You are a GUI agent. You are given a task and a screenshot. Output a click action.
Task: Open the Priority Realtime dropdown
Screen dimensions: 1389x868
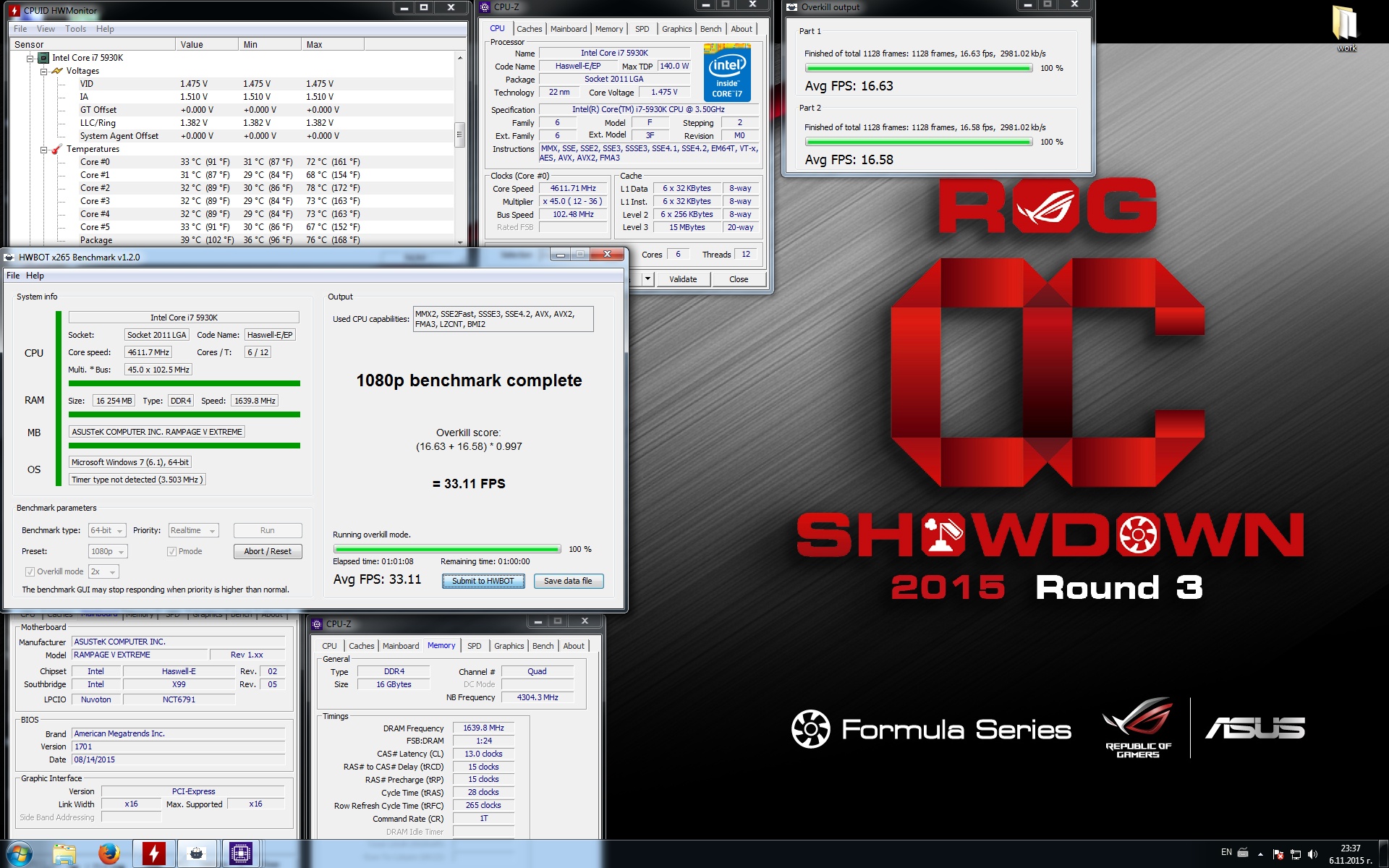point(193,530)
